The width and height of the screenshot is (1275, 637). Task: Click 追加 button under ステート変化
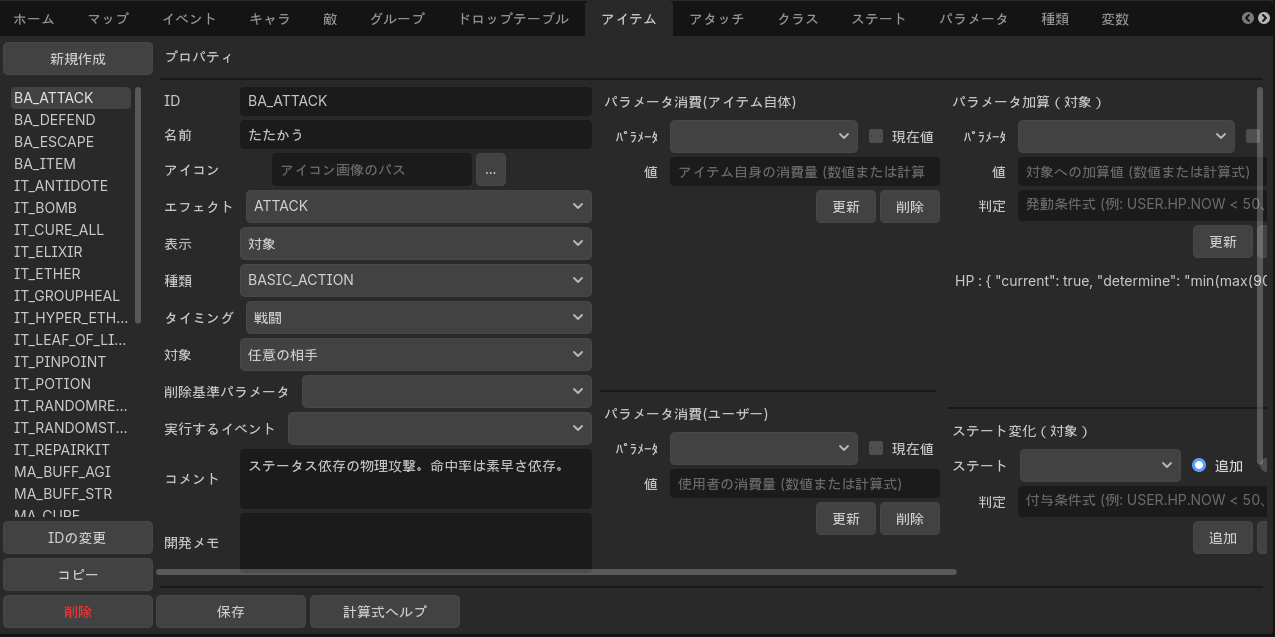click(x=1223, y=537)
